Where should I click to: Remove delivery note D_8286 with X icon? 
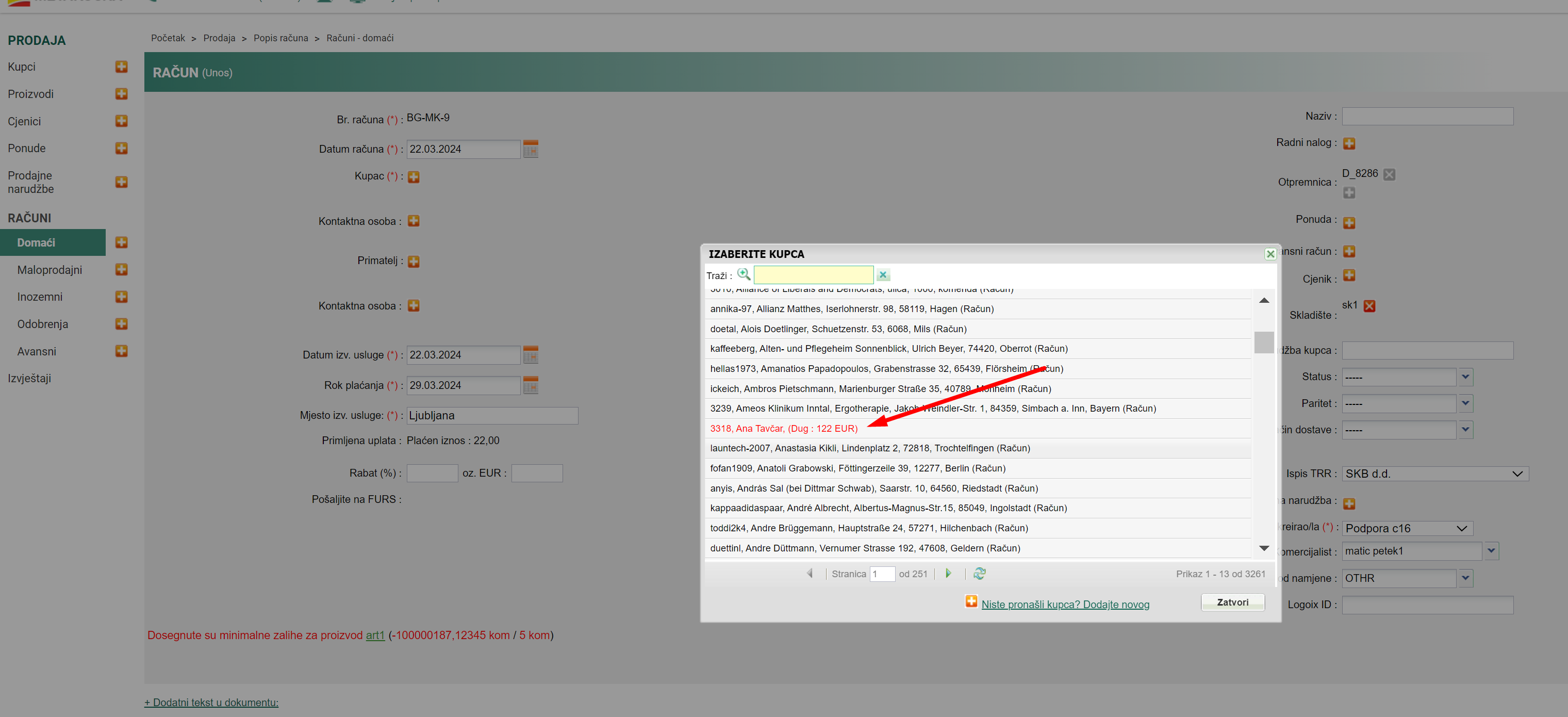click(1389, 174)
